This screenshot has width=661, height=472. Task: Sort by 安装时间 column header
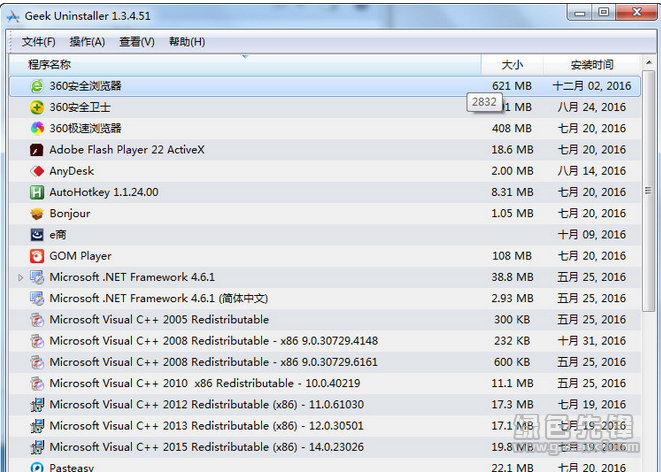click(x=592, y=64)
